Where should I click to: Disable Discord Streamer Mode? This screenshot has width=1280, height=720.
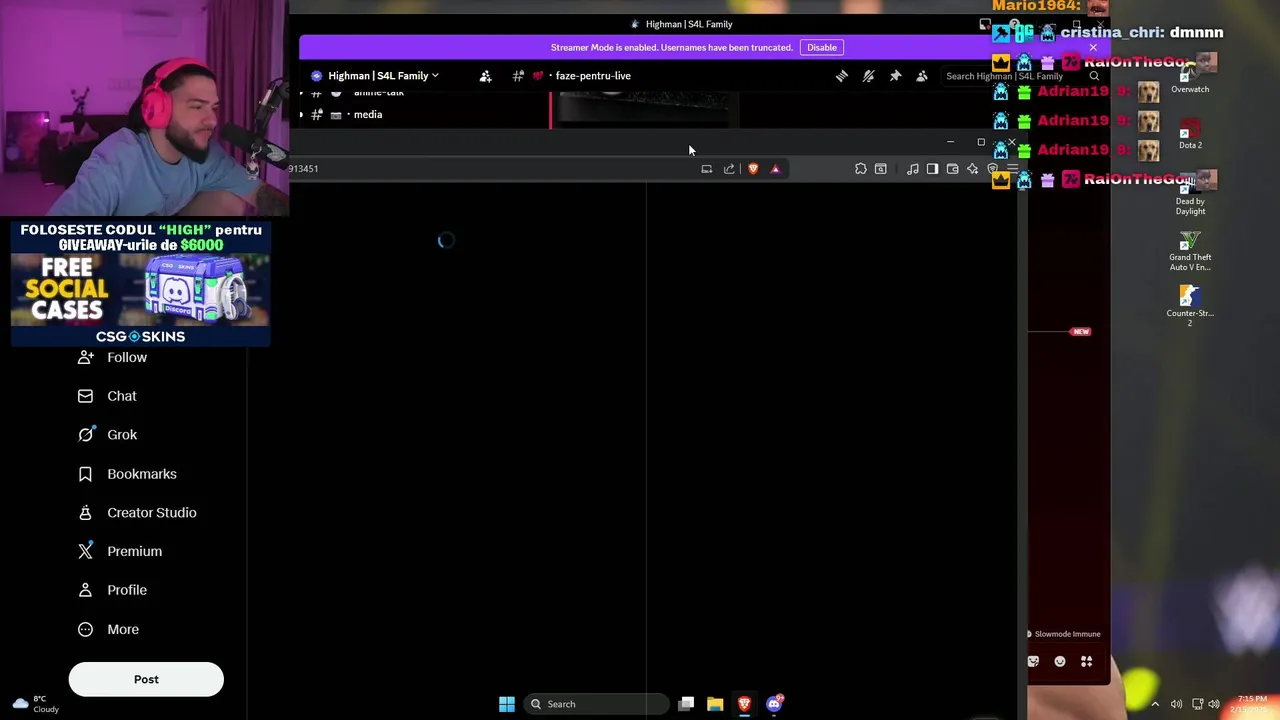(x=822, y=47)
